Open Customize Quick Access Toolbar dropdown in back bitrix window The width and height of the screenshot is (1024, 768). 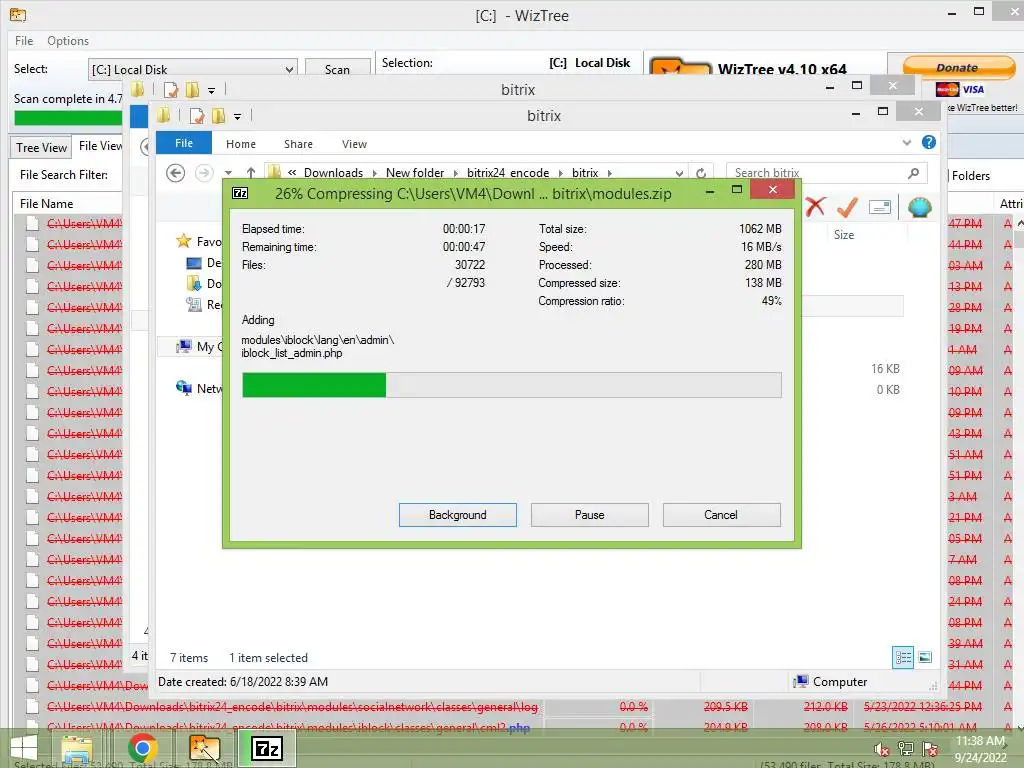tap(212, 91)
